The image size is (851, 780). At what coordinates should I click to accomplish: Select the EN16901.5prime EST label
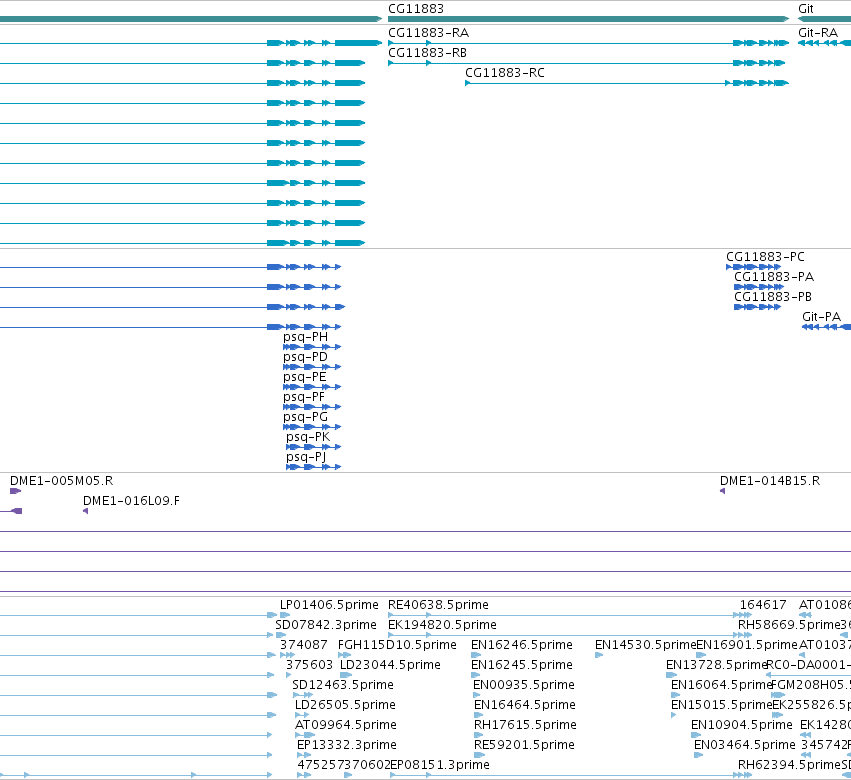pyautogui.click(x=747, y=645)
